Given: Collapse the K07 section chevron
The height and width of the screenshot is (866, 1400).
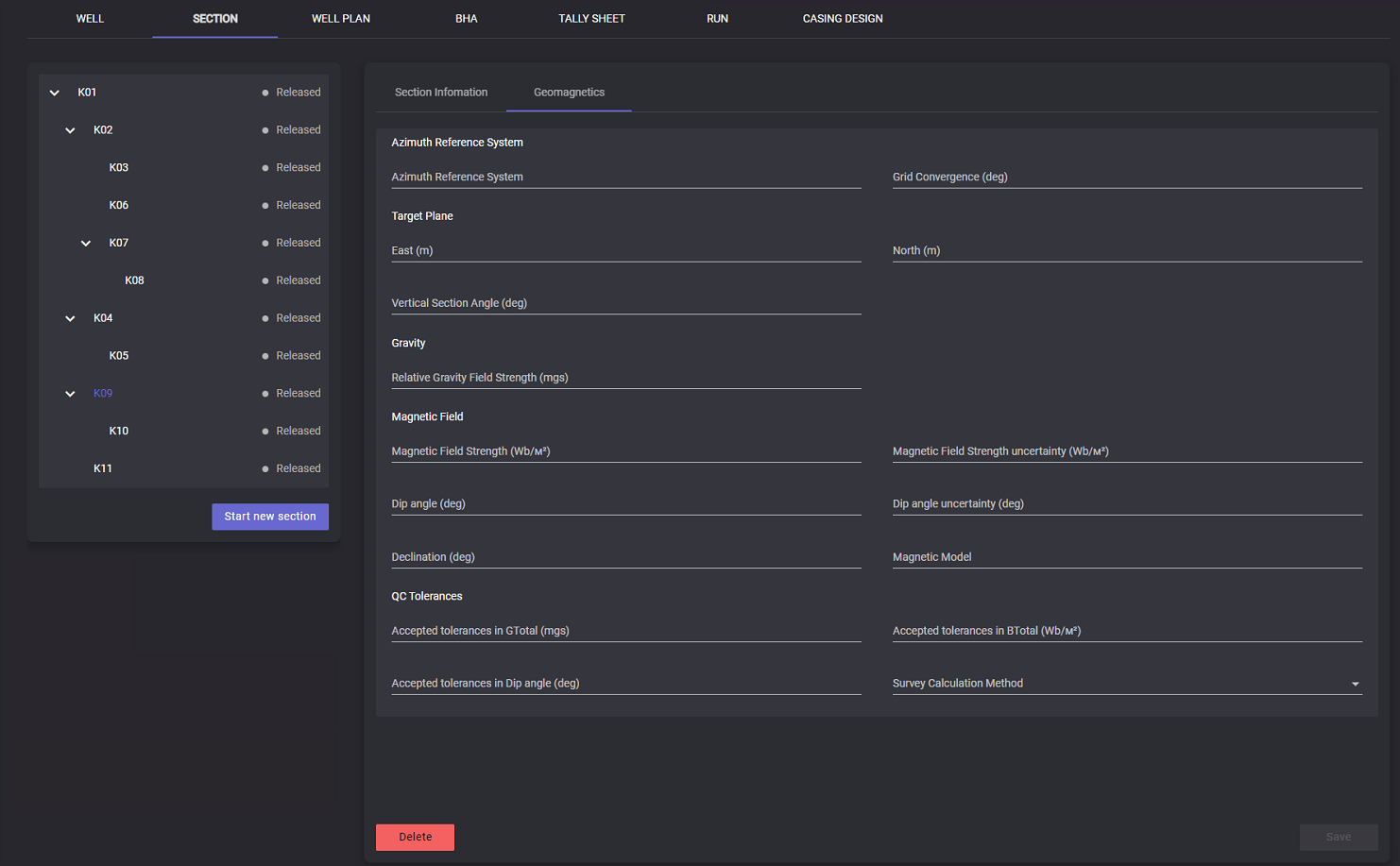Looking at the screenshot, I should pos(86,244).
